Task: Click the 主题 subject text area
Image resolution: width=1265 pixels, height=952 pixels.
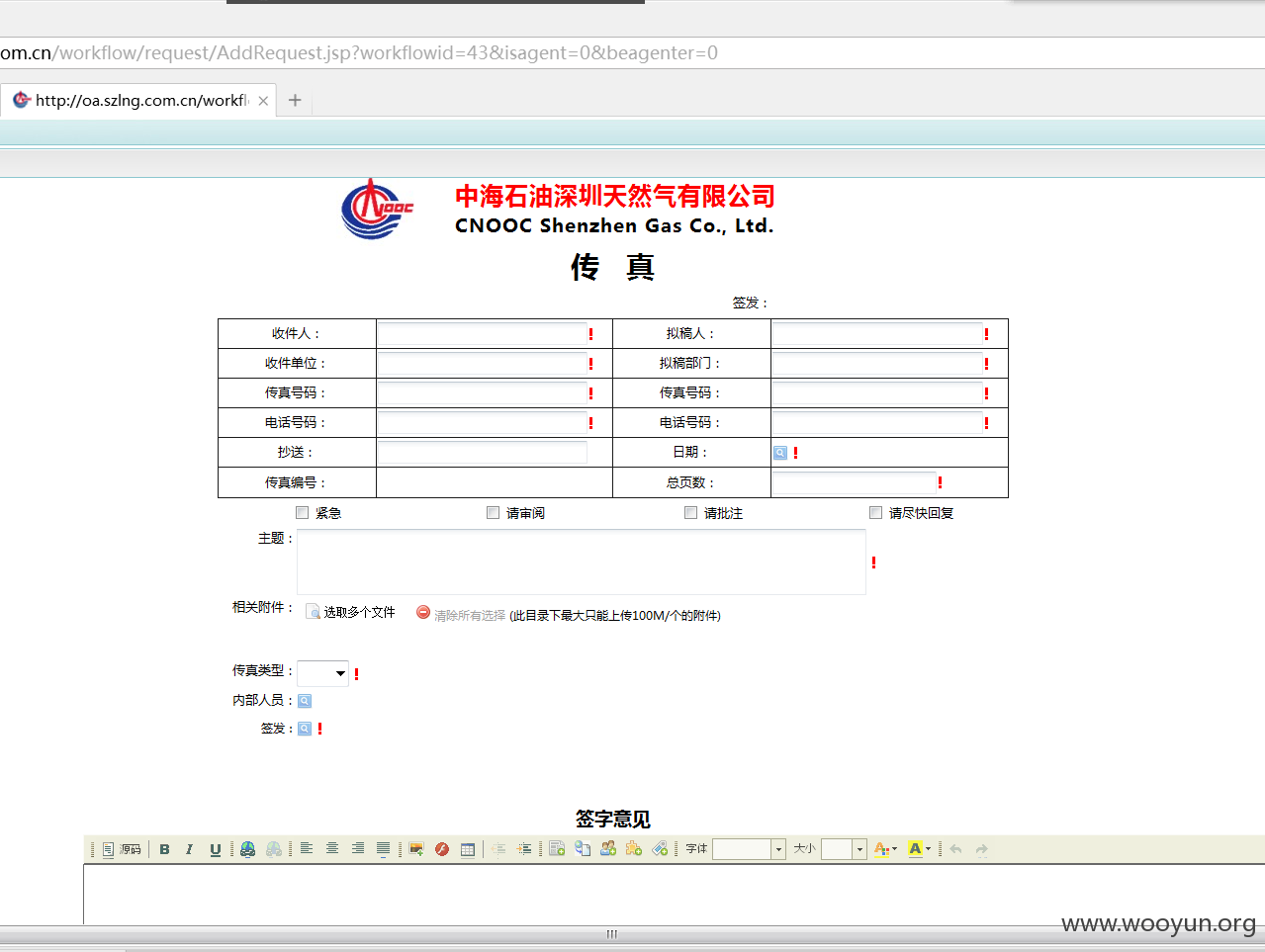Action: 582,562
